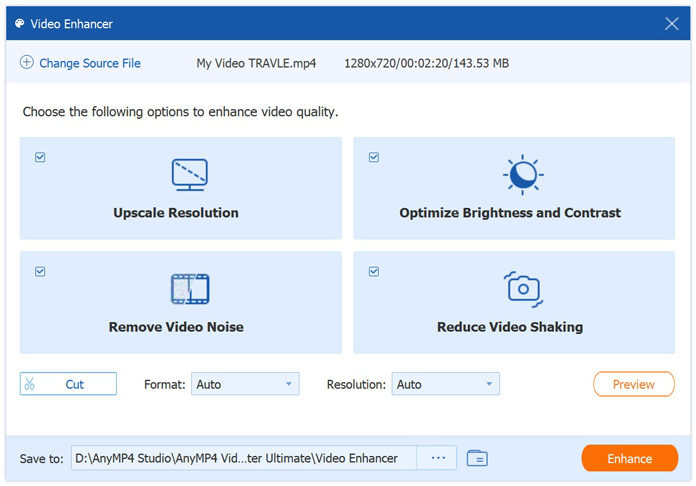696x486 pixels.
Task: Toggle the Optimize Brightness and Contrast checkbox
Action: (374, 157)
